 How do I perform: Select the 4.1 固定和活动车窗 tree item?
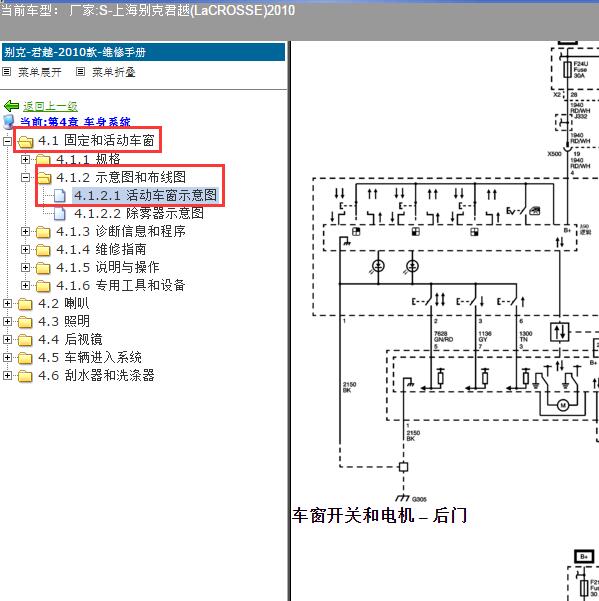[96, 141]
